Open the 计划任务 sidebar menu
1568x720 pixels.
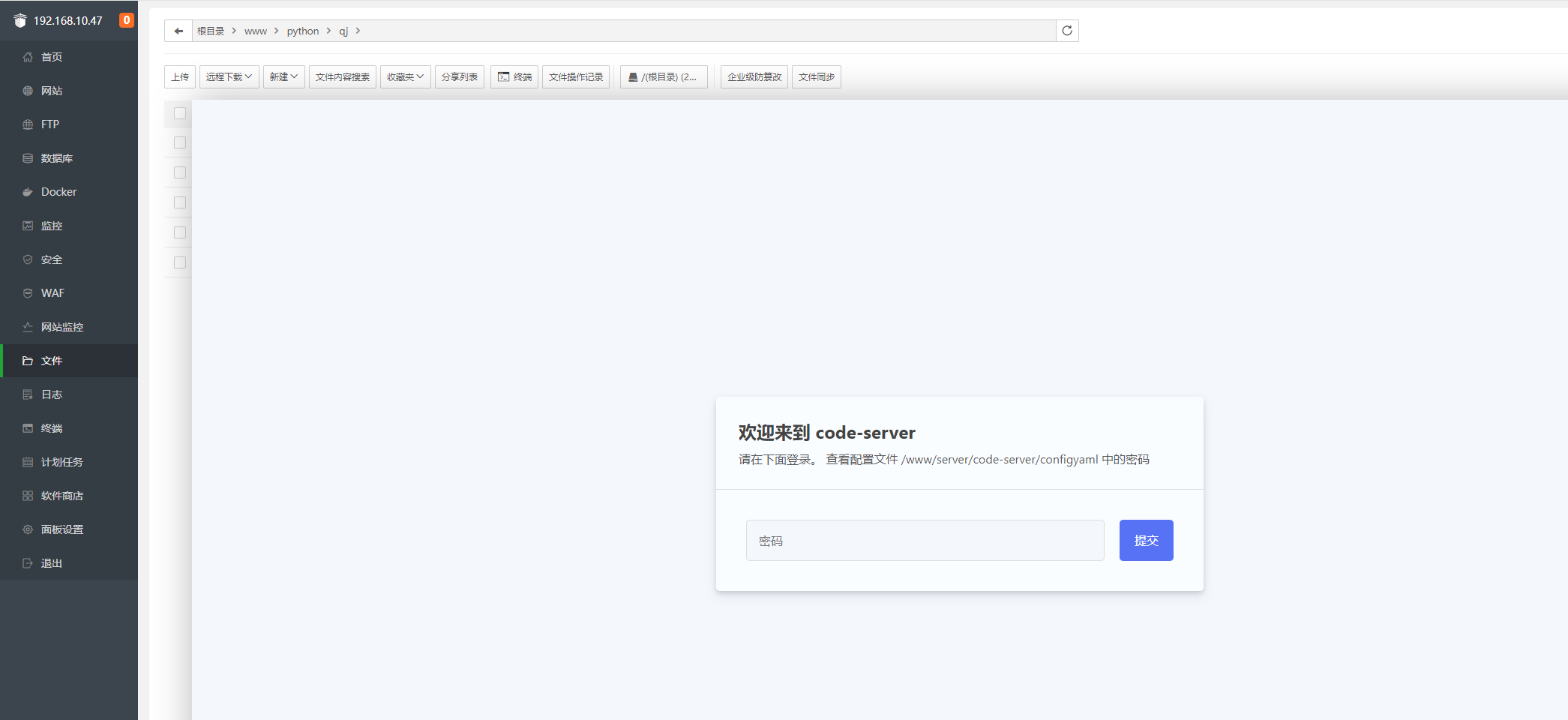(69, 462)
